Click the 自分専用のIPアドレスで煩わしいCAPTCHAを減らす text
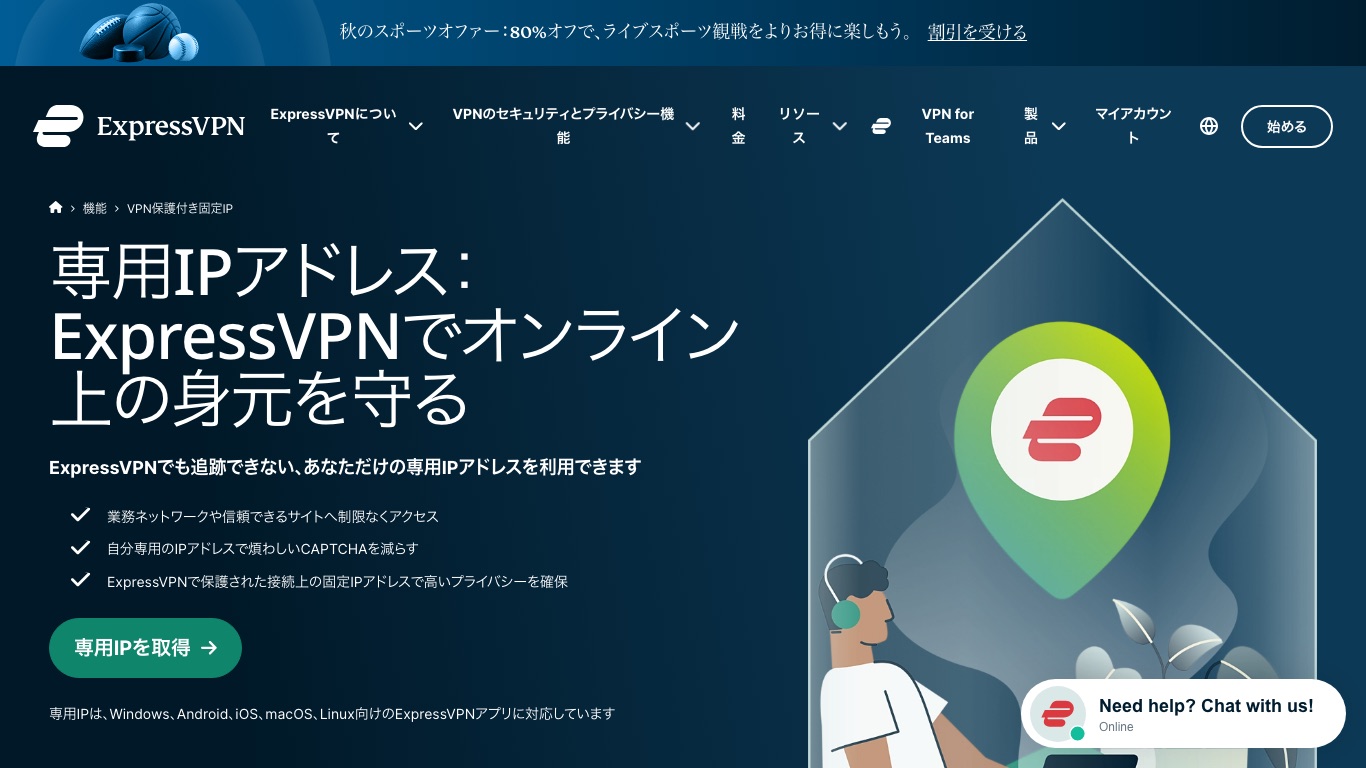The image size is (1366, 768). (262, 548)
